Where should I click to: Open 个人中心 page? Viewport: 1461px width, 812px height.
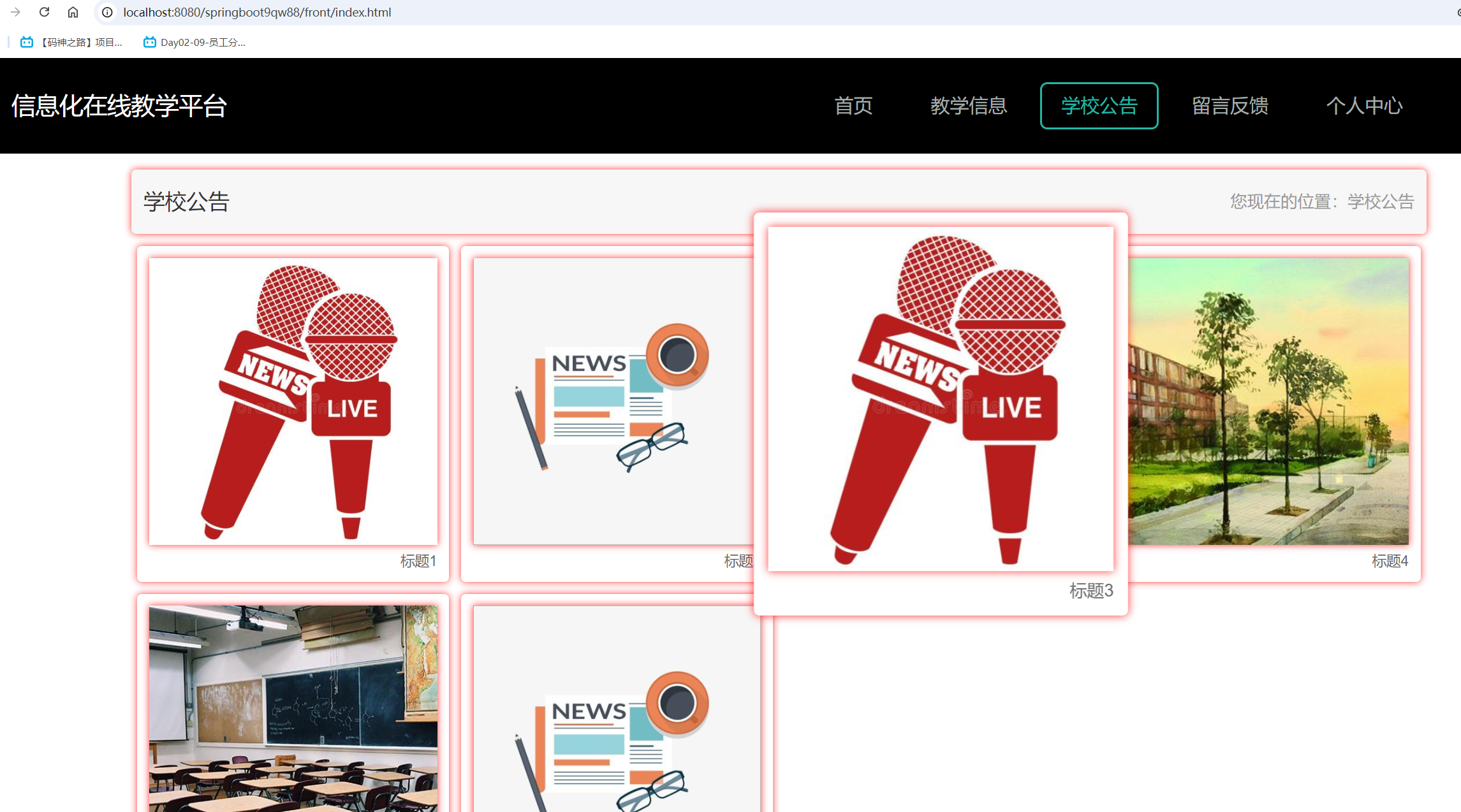(x=1364, y=106)
